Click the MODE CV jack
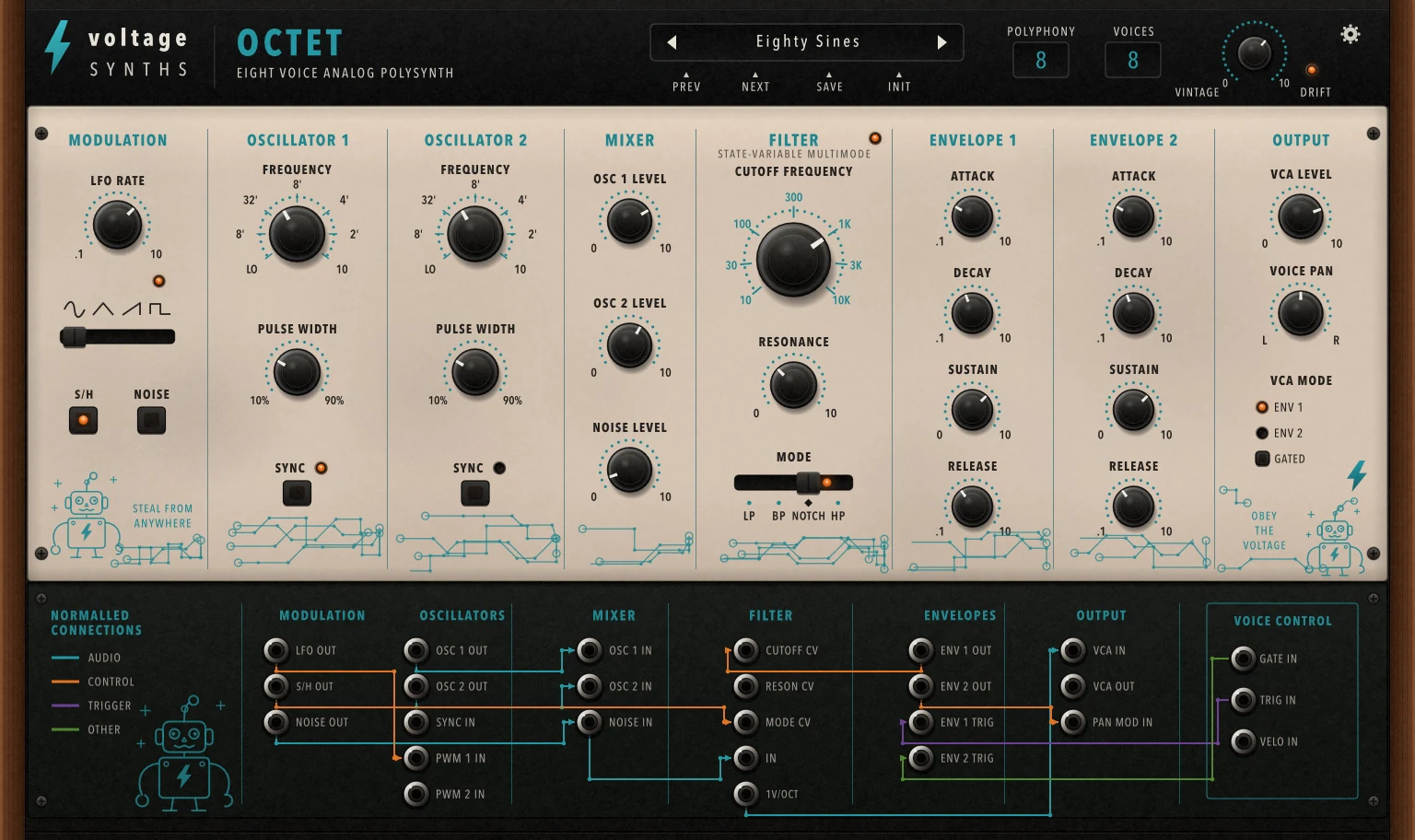1415x840 pixels. (x=746, y=722)
